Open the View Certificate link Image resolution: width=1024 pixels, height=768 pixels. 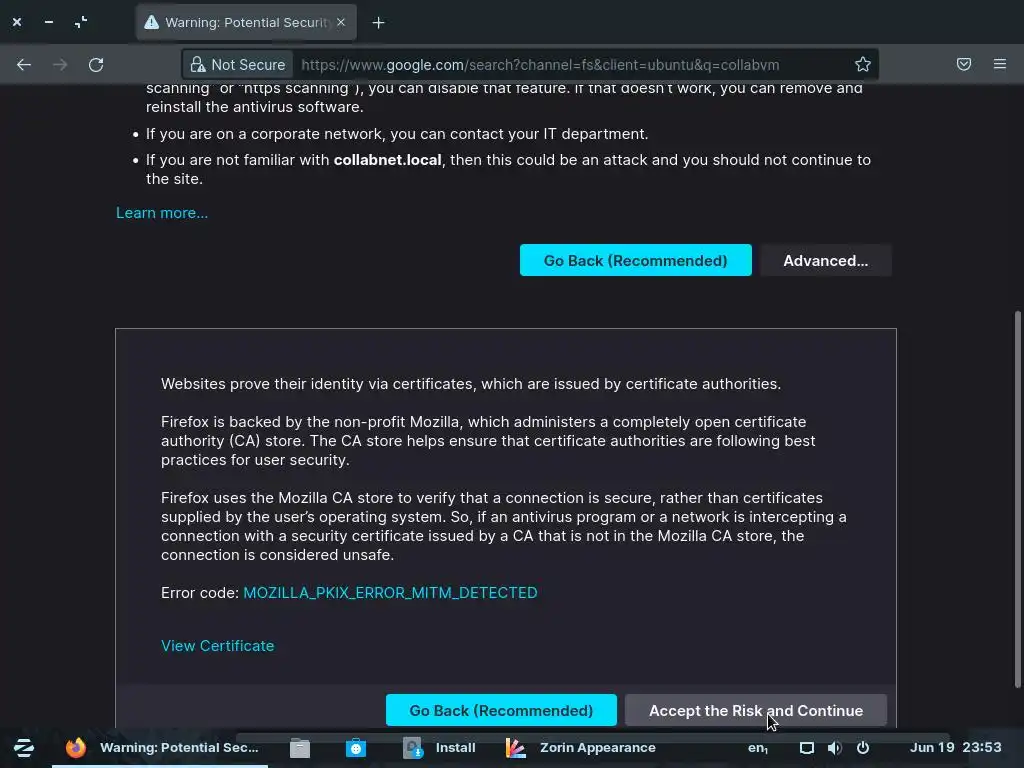click(217, 646)
